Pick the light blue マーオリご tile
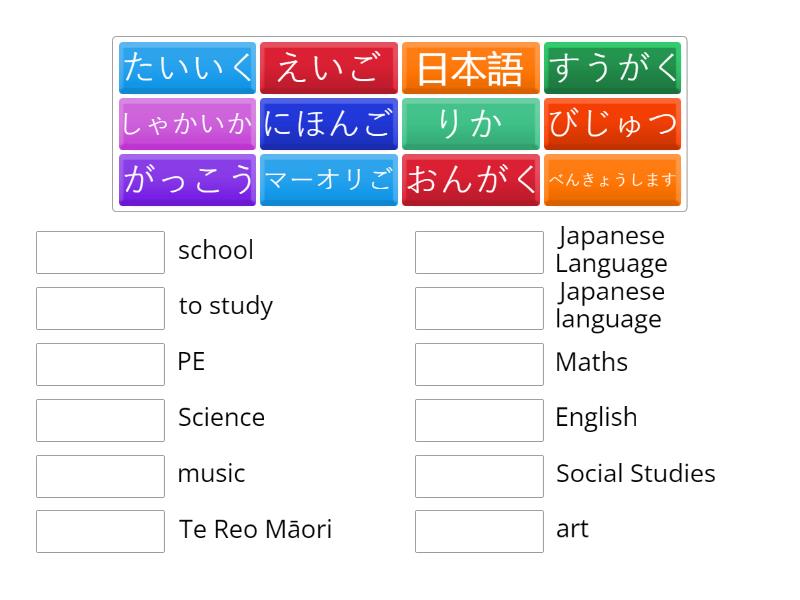Viewport: 800px width, 600px height. click(329, 180)
